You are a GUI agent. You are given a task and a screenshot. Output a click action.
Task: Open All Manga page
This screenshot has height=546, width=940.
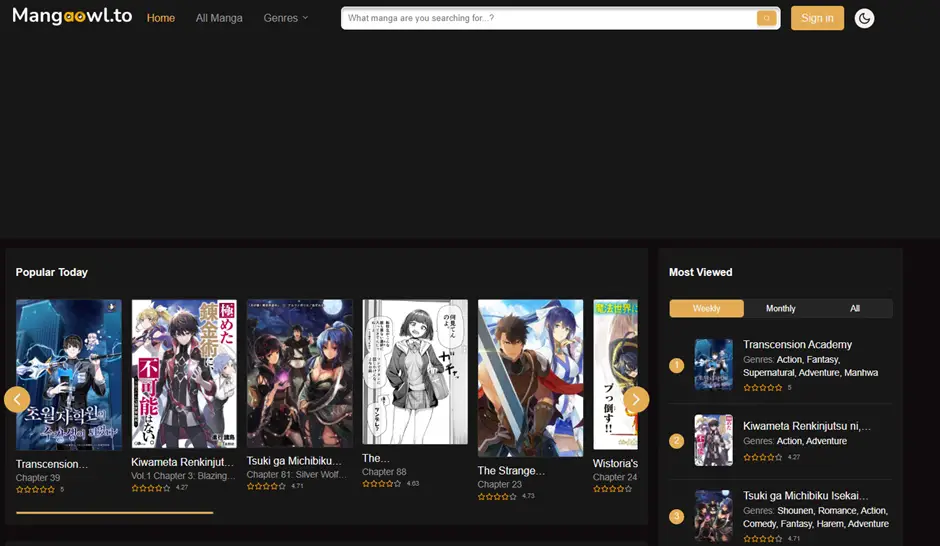(x=219, y=18)
